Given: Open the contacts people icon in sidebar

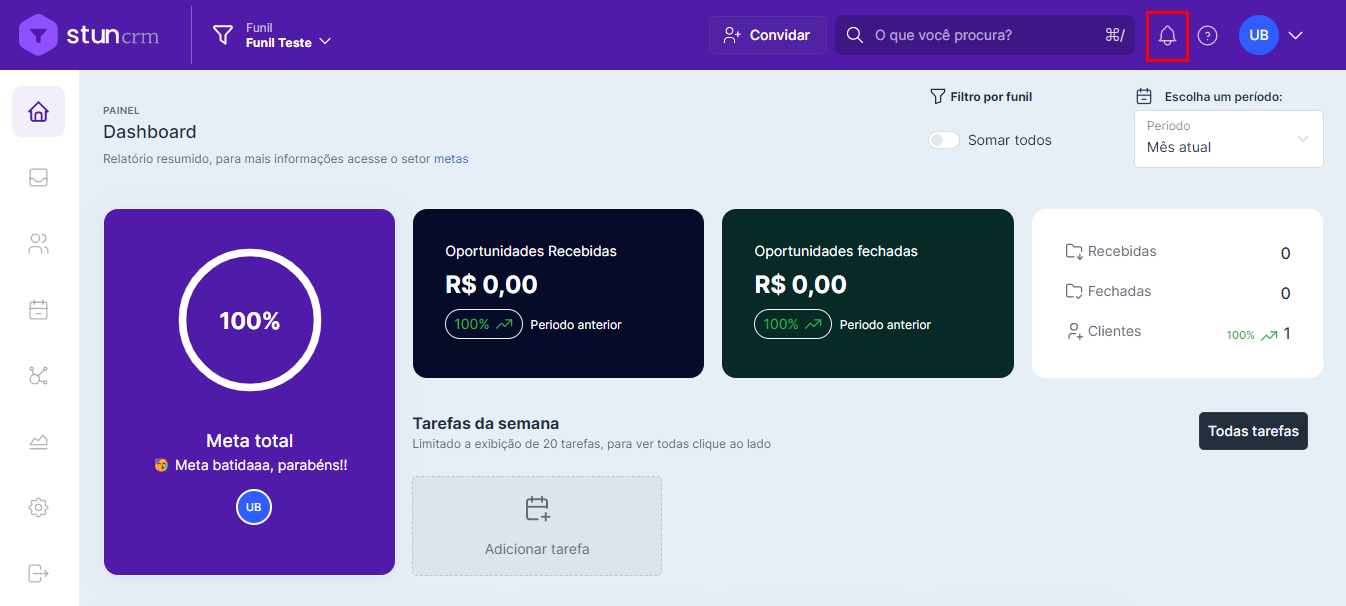Looking at the screenshot, I should [38, 244].
